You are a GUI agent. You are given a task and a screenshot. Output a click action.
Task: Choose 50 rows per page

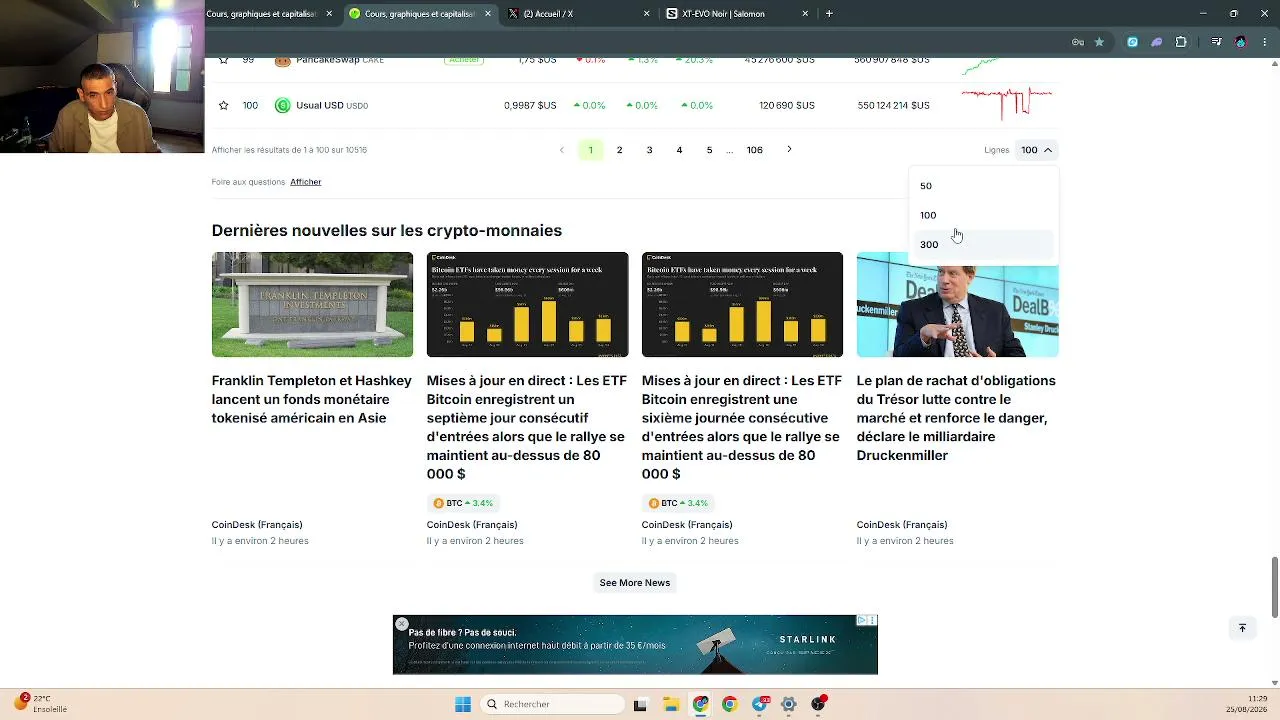click(x=982, y=186)
